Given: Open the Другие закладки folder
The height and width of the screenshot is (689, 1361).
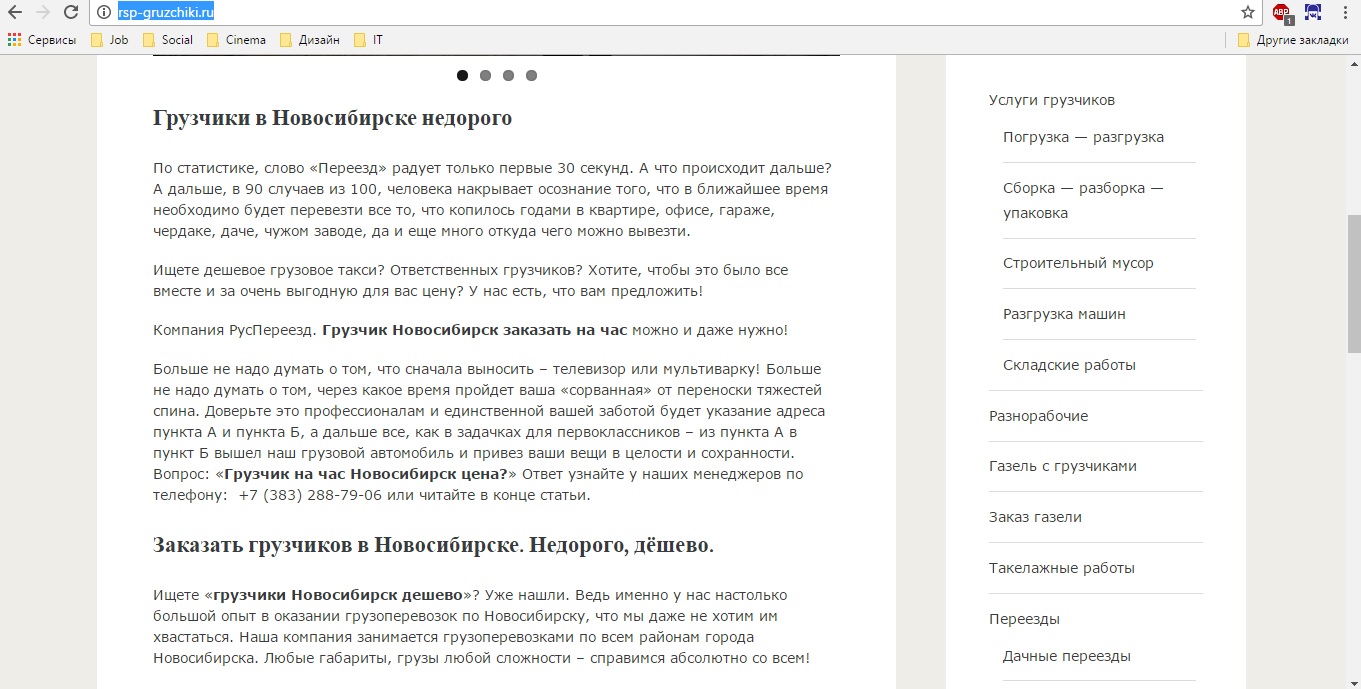Looking at the screenshot, I should pyautogui.click(x=1292, y=40).
